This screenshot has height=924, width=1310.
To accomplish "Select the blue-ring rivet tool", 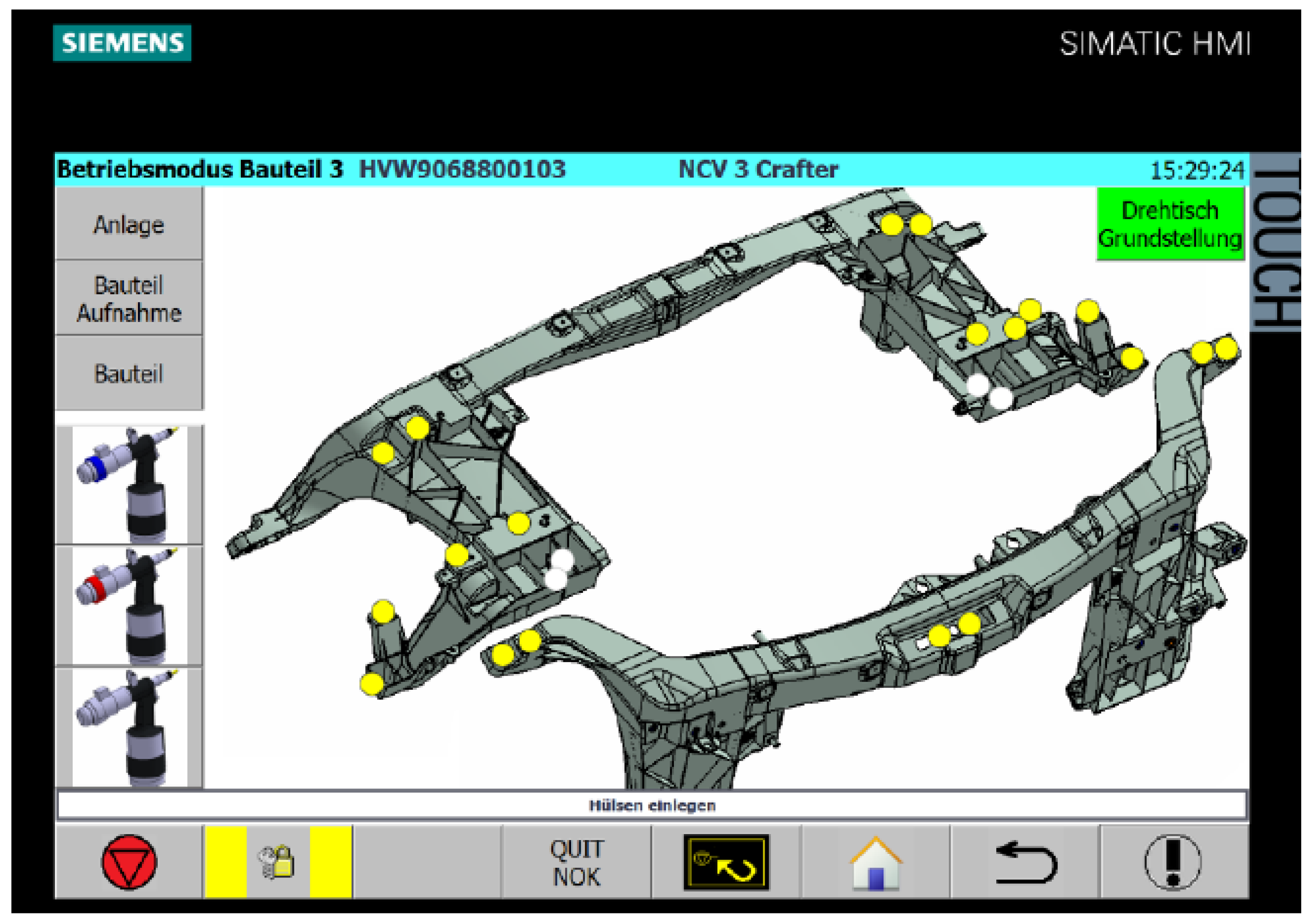I will pos(130,485).
